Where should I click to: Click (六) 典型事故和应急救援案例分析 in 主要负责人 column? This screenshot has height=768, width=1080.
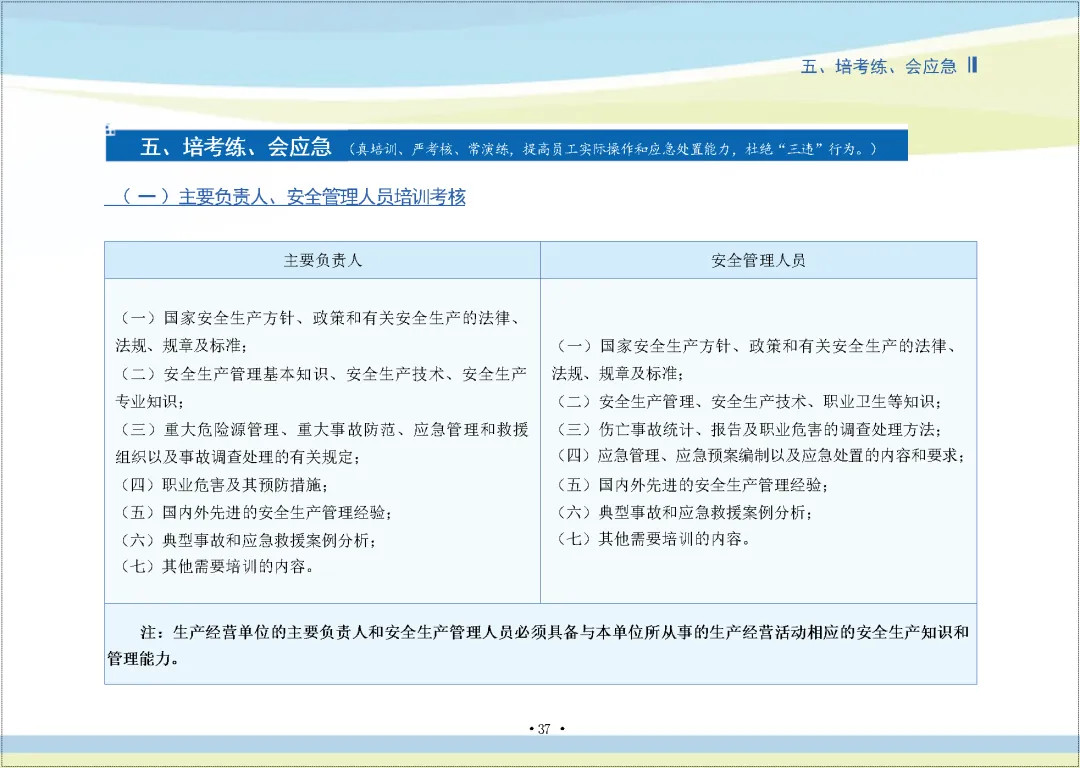[247, 541]
